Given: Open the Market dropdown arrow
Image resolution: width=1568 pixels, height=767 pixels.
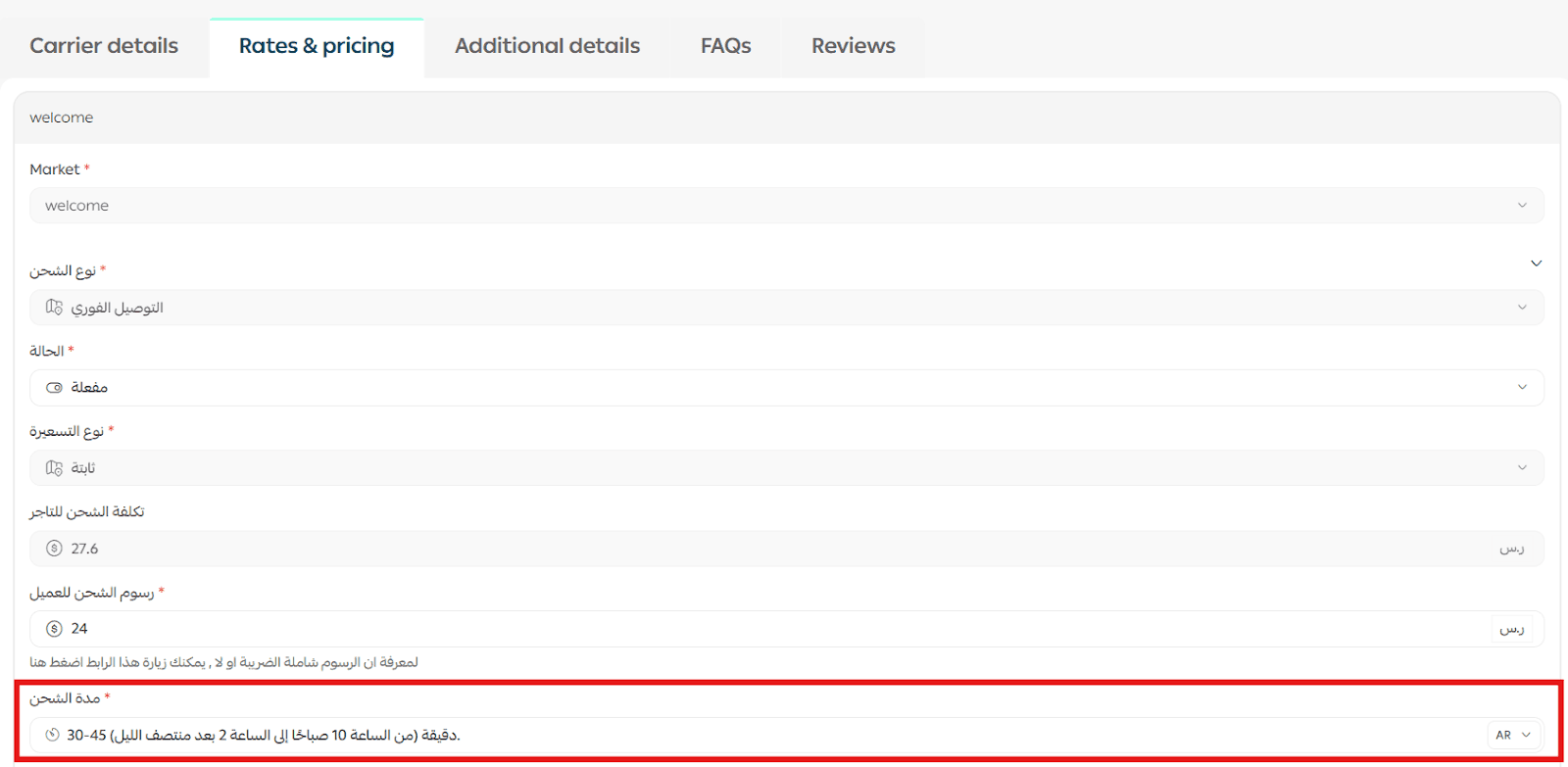Looking at the screenshot, I should pos(1522,206).
